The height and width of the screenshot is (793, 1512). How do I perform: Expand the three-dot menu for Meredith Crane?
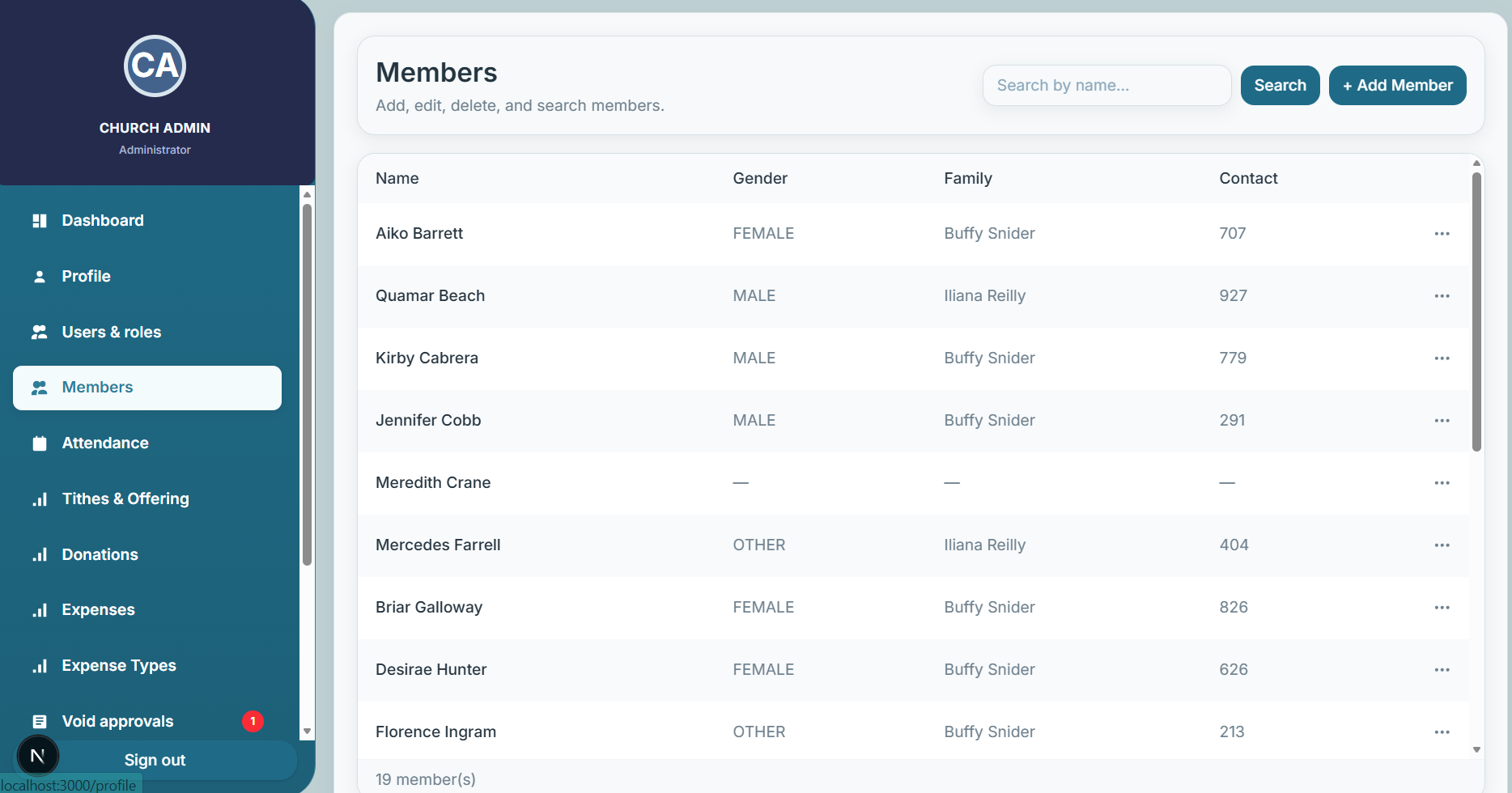point(1442,483)
